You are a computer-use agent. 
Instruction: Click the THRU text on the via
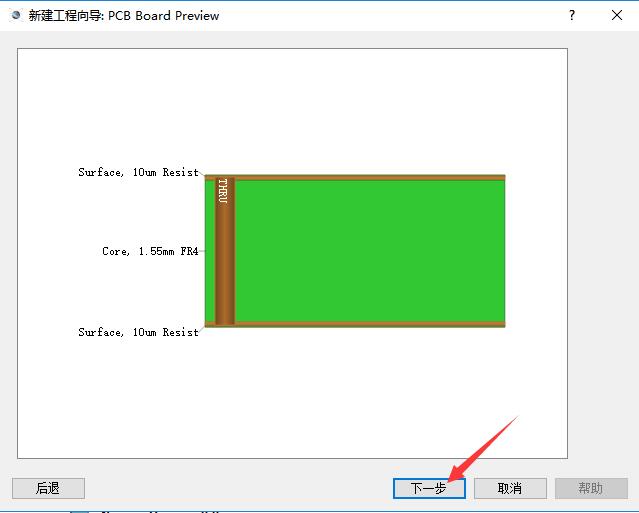pos(223,191)
